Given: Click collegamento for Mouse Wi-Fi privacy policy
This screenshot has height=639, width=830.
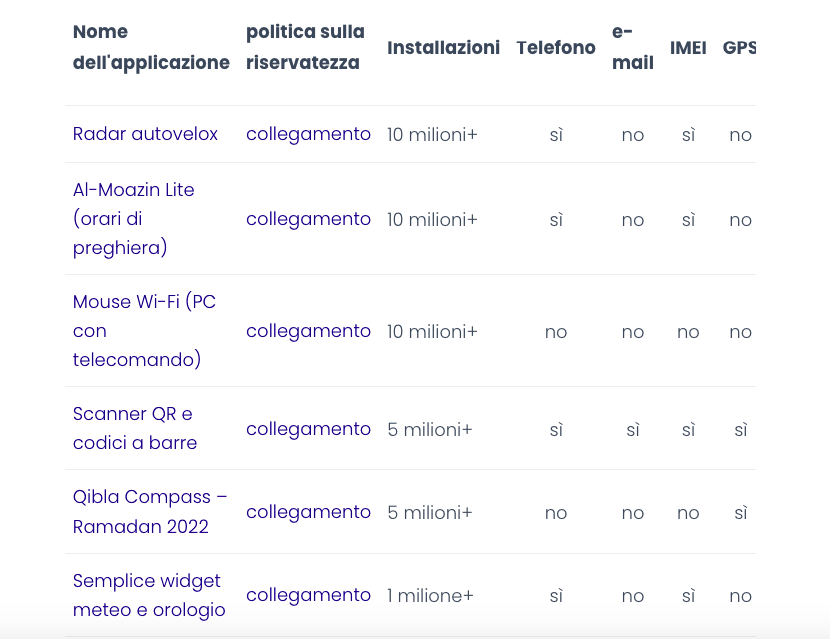Looking at the screenshot, I should 308,330.
